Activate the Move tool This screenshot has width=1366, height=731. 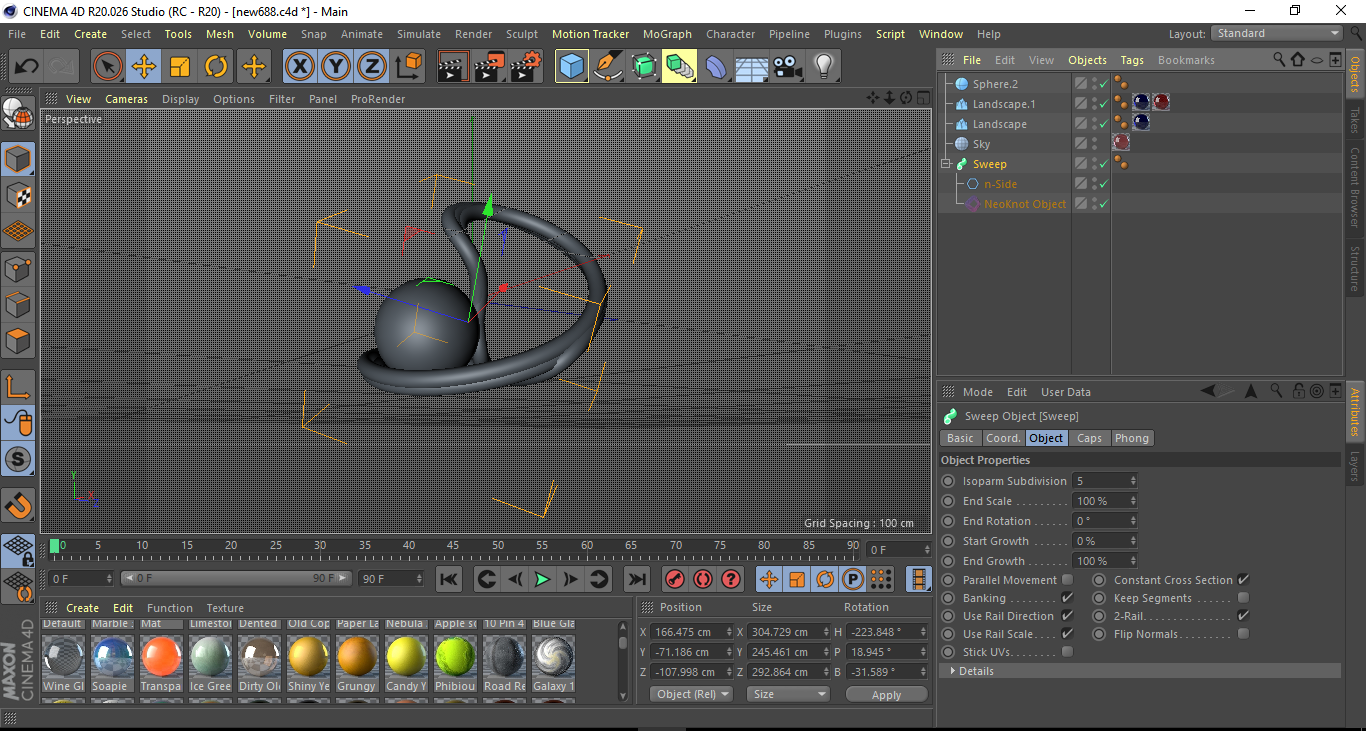click(144, 67)
